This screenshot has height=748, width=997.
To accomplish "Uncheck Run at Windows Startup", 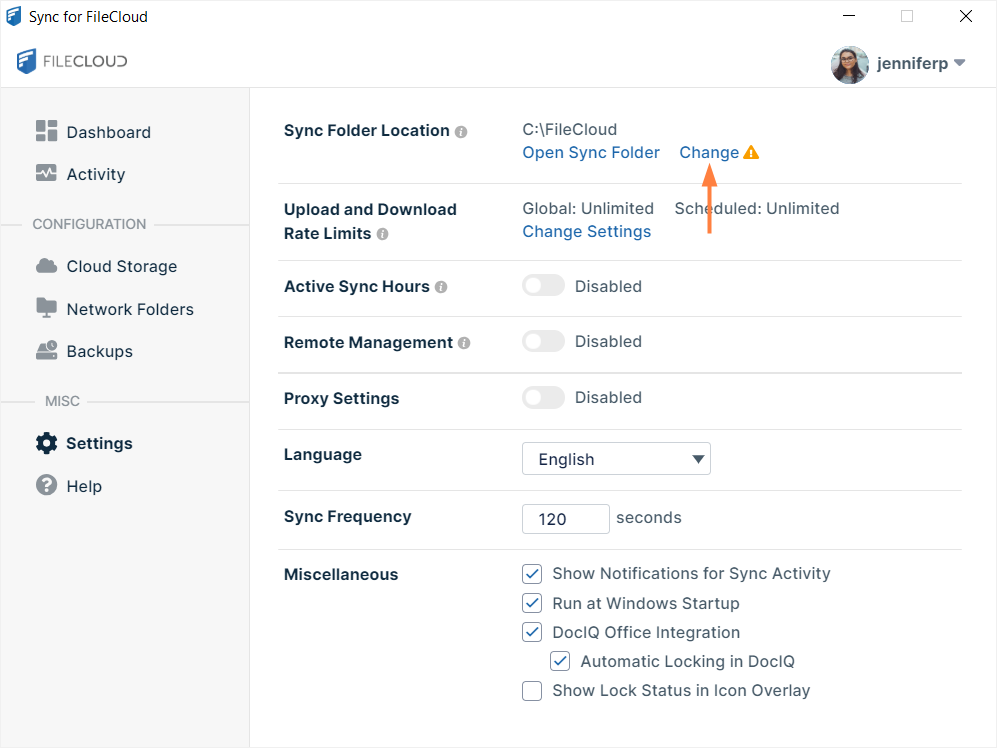I will click(532, 603).
